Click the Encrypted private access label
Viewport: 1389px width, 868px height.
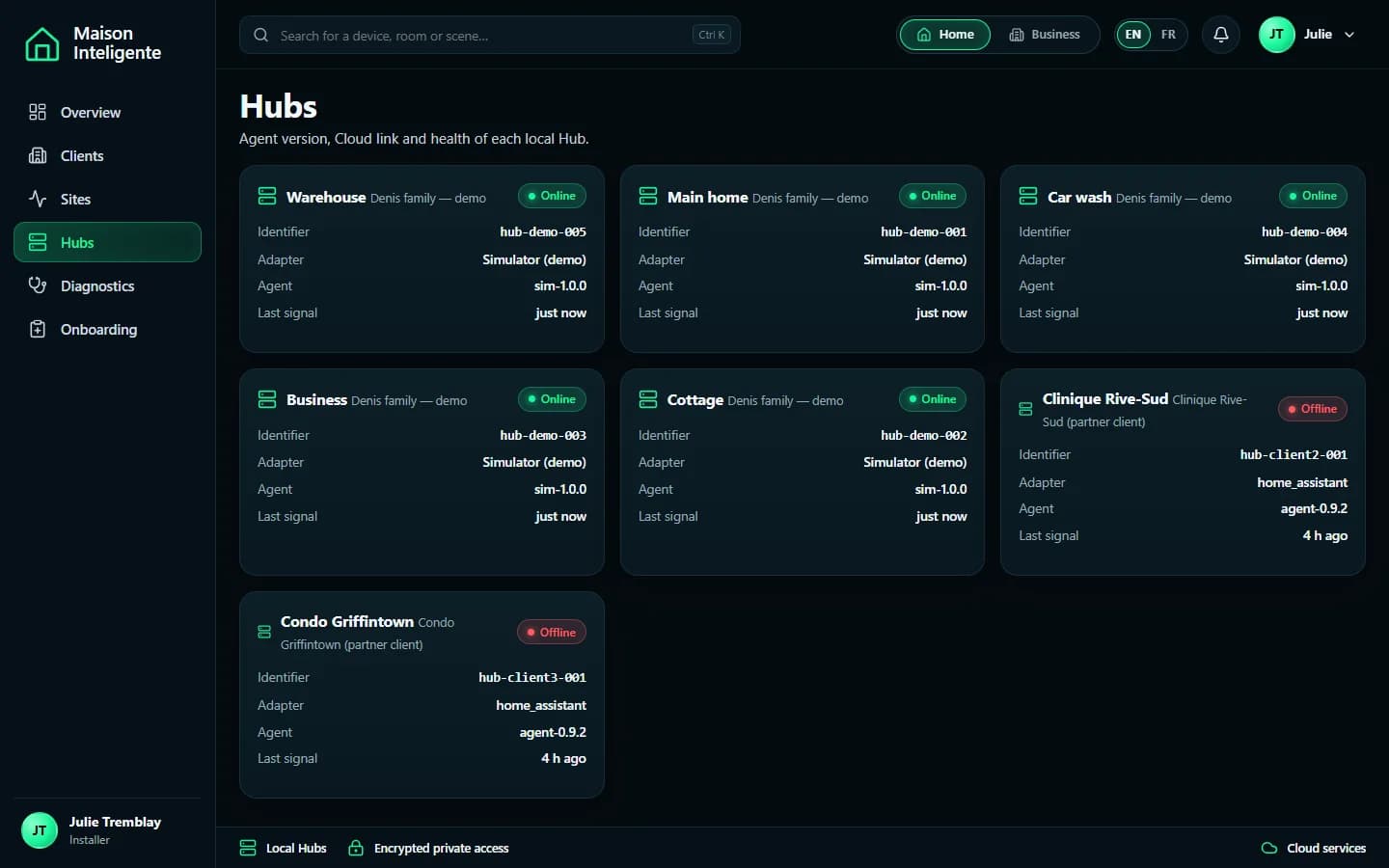(x=441, y=848)
